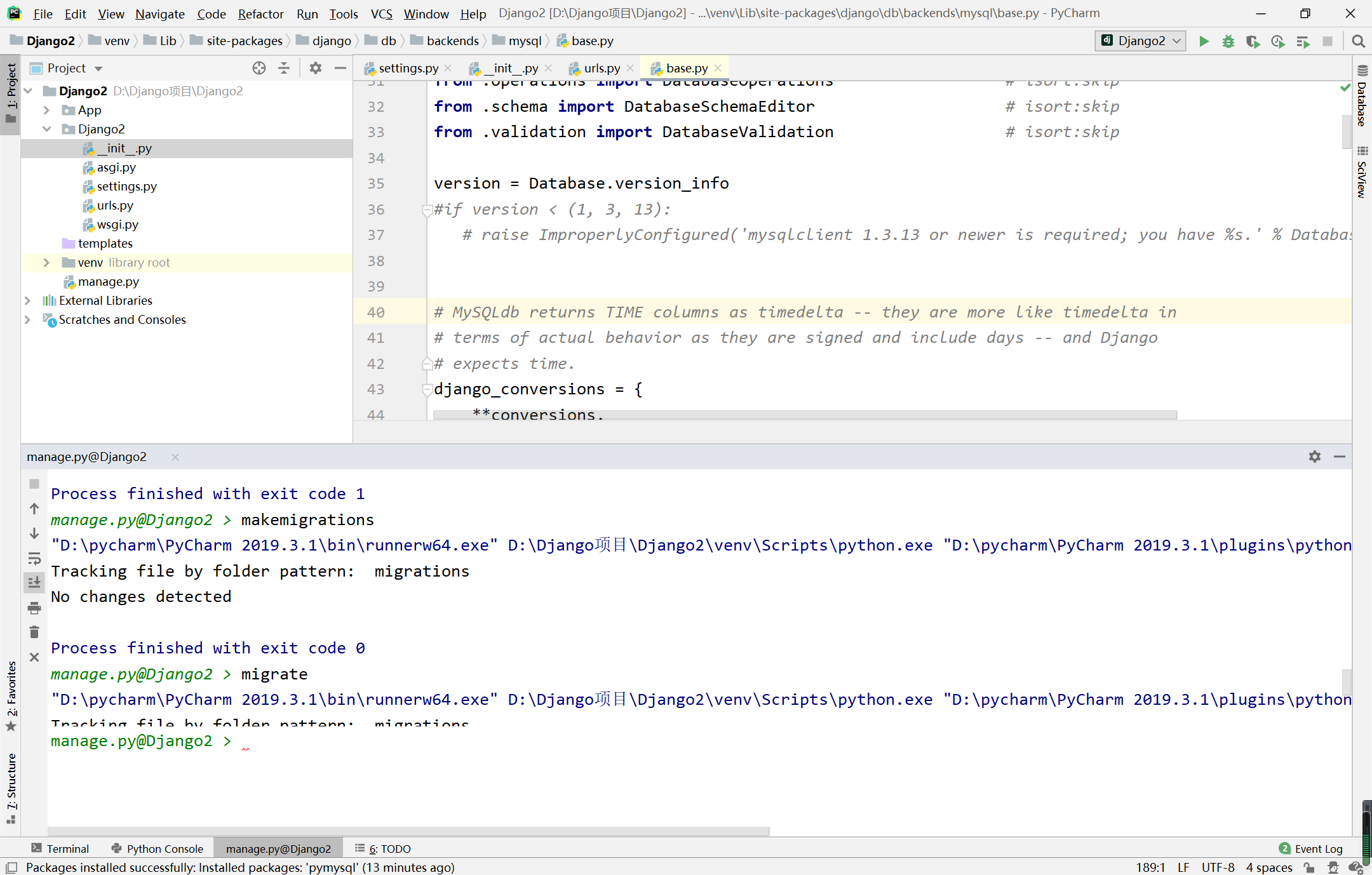
Task: Open settings.py in project tree
Action: click(x=126, y=186)
